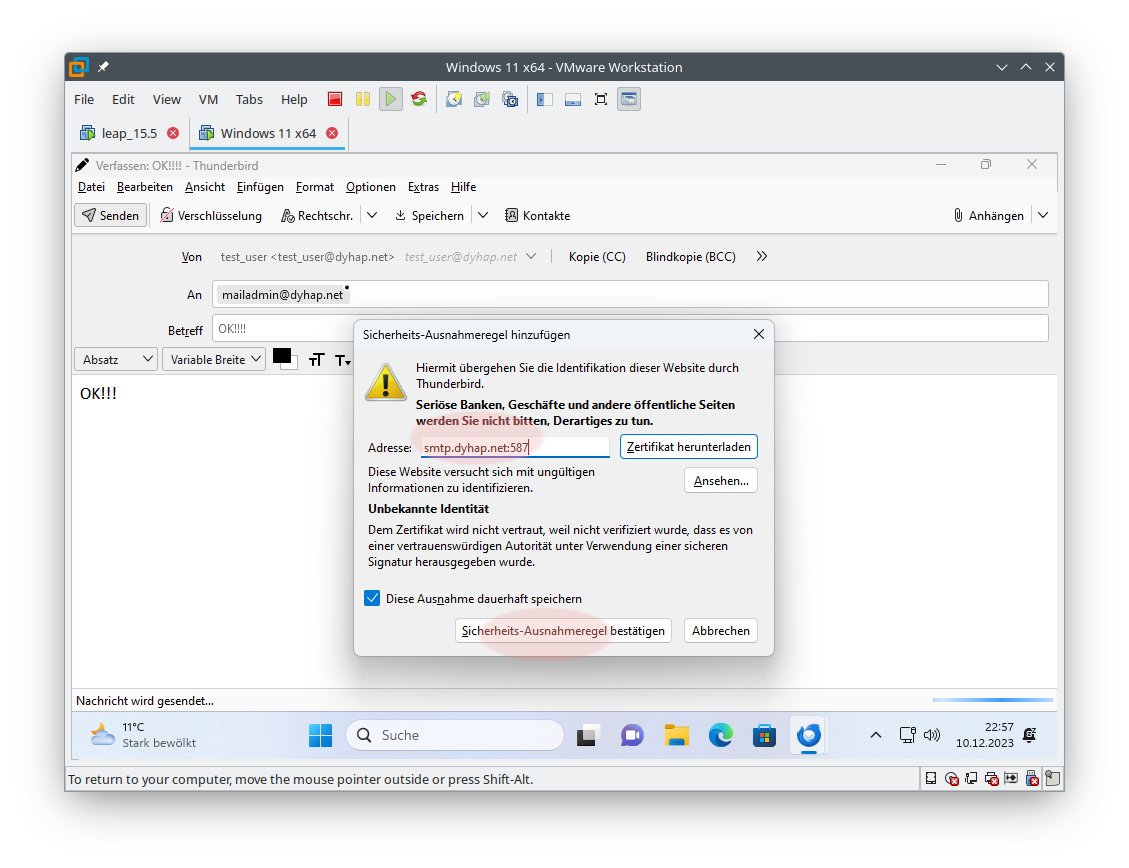1129x868 pixels.
Task: Click 'Zertifikat herunterladen'
Action: coord(688,446)
